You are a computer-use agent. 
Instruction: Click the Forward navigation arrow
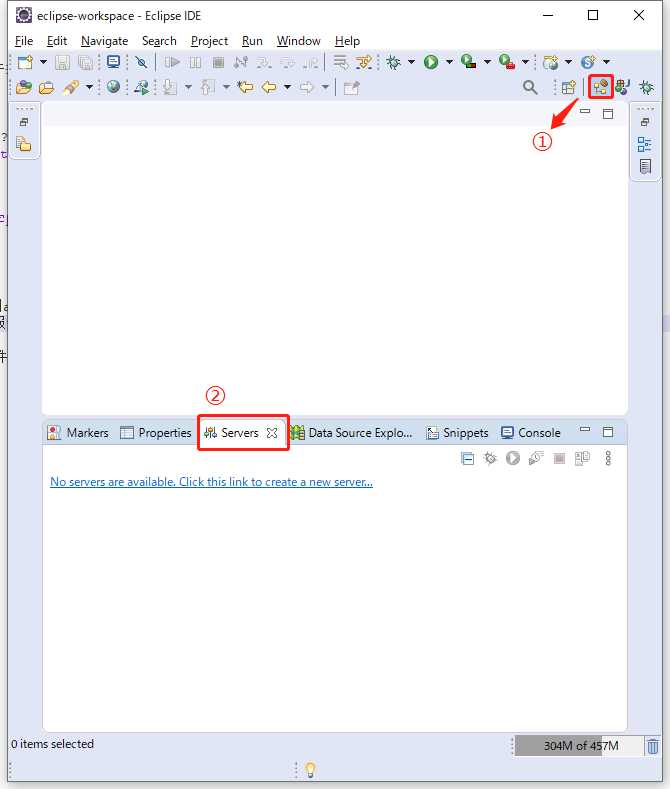306,88
